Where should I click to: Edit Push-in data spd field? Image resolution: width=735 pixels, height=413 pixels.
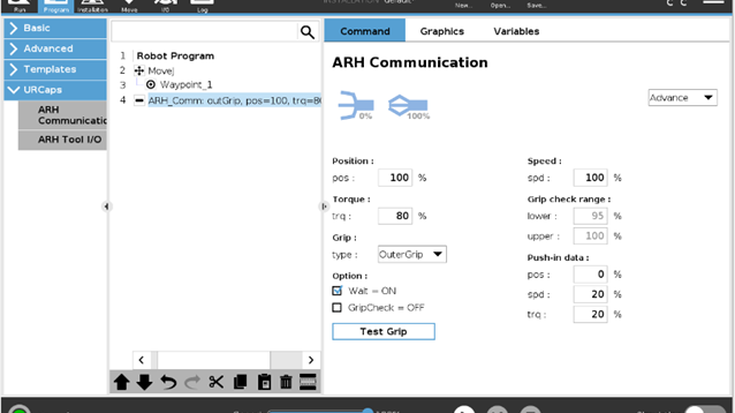[x=590, y=294]
